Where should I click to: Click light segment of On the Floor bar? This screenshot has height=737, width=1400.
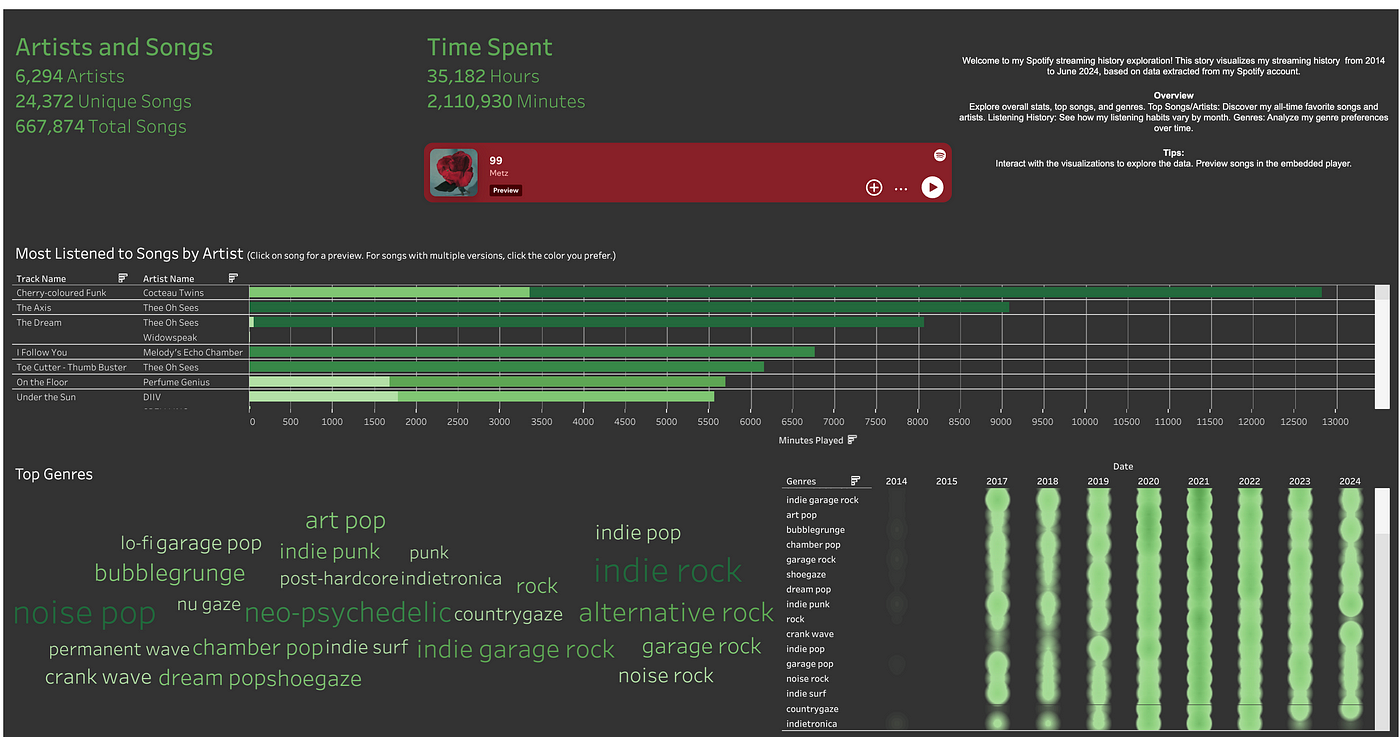click(x=319, y=382)
